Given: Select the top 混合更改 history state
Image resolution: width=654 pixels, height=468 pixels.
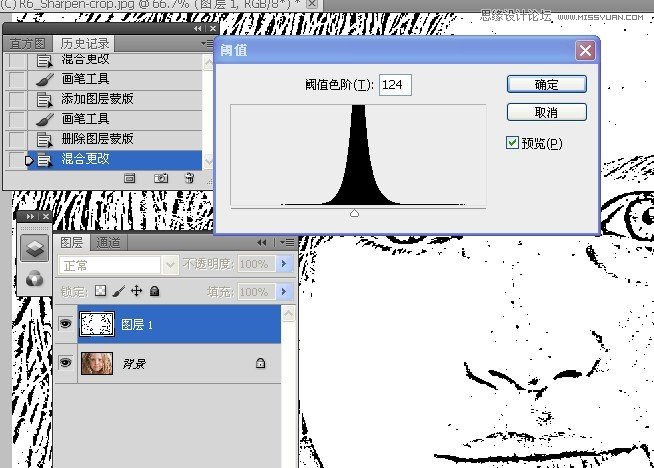Looking at the screenshot, I should tap(114, 60).
